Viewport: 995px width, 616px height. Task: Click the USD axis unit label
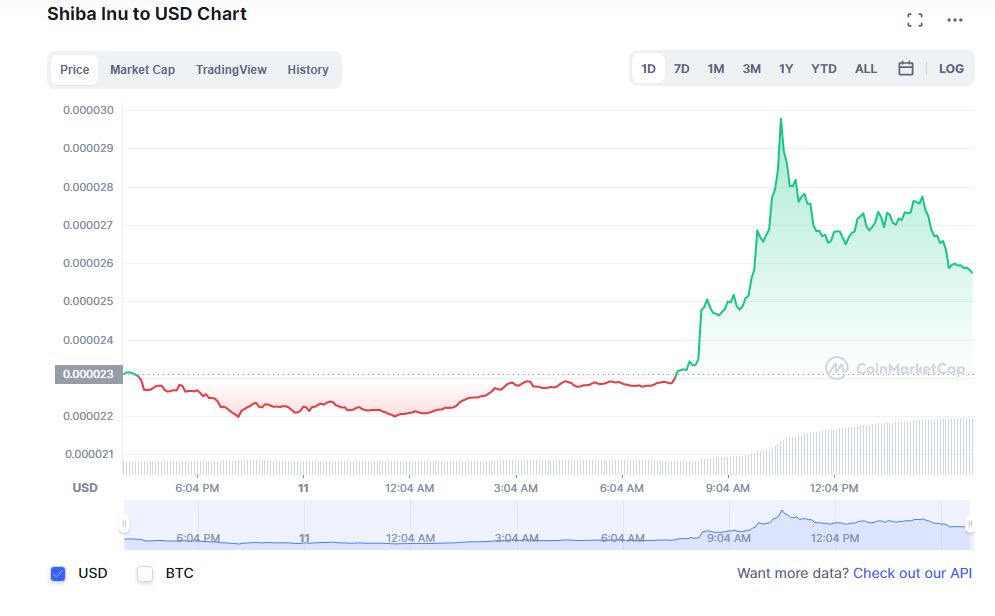(x=85, y=487)
